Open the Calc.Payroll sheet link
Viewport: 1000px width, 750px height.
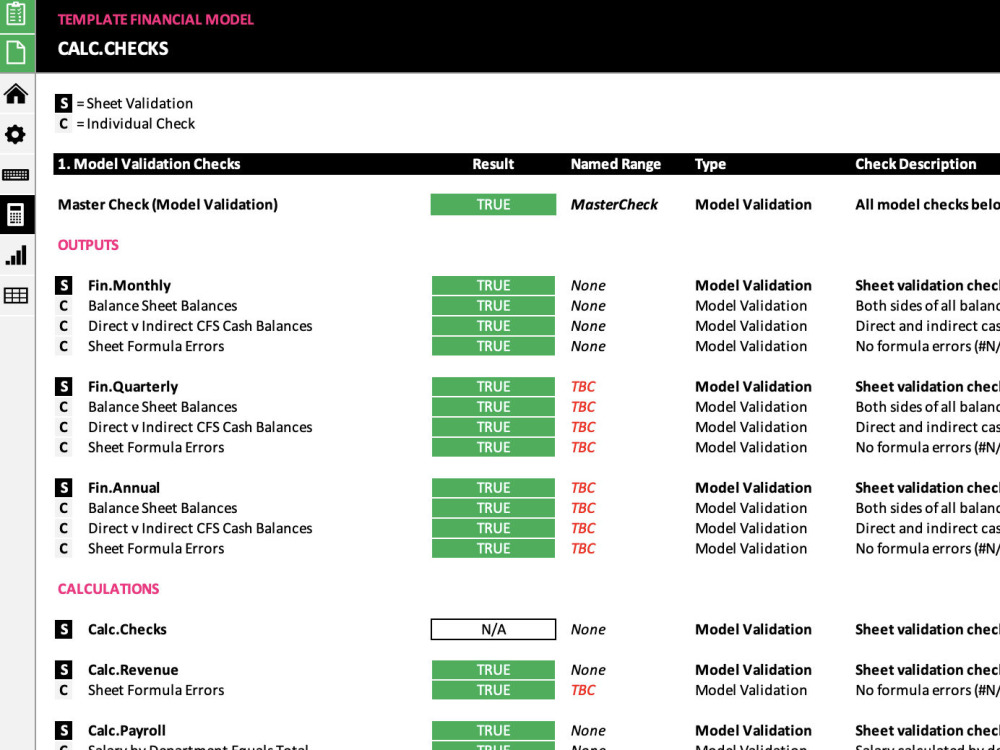tap(127, 730)
